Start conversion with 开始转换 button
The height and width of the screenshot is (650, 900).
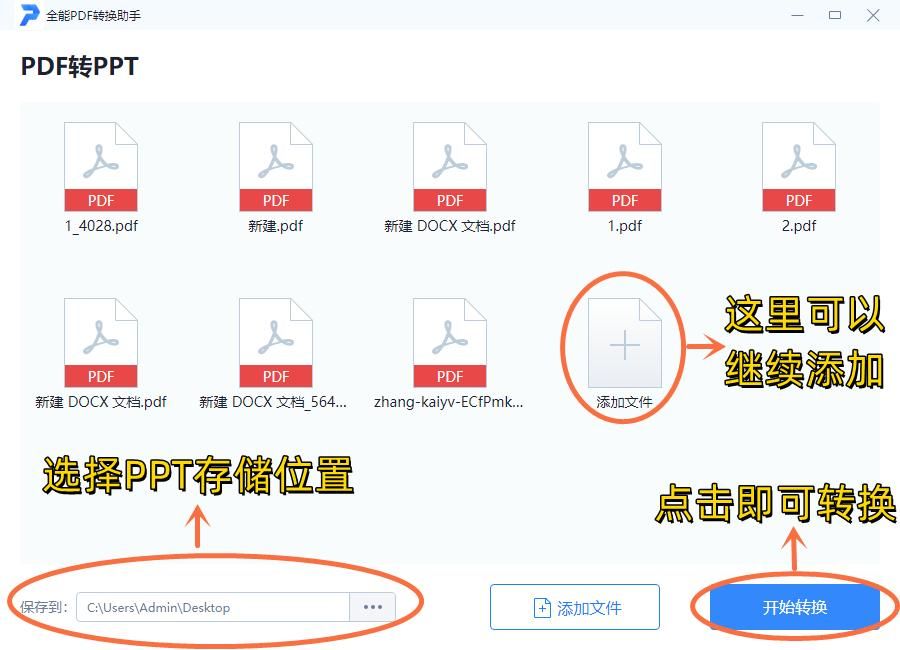tap(794, 607)
